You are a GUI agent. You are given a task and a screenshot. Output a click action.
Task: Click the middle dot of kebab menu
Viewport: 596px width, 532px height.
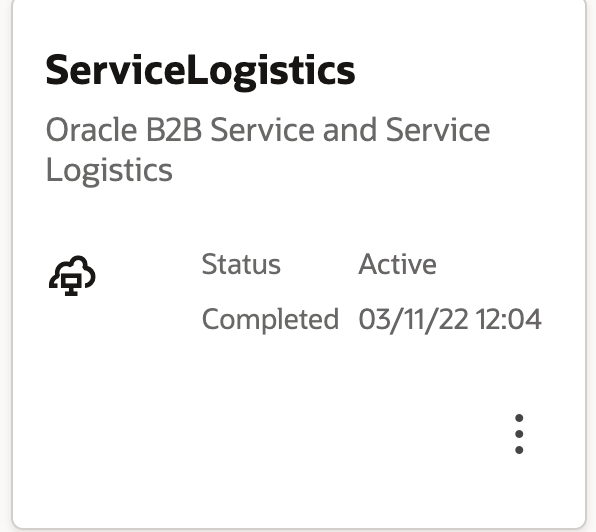519,434
